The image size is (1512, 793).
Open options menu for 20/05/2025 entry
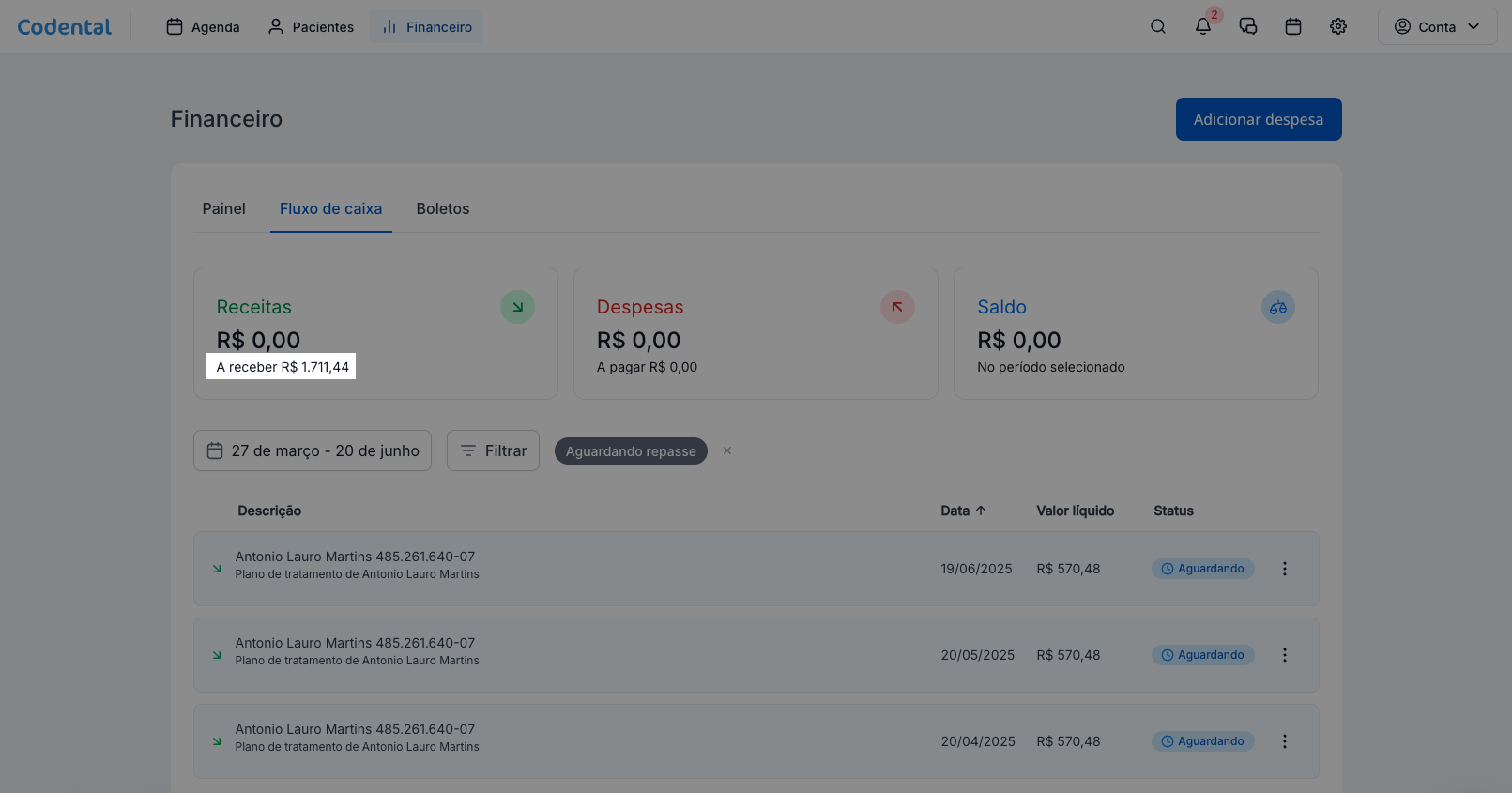[1285, 655]
